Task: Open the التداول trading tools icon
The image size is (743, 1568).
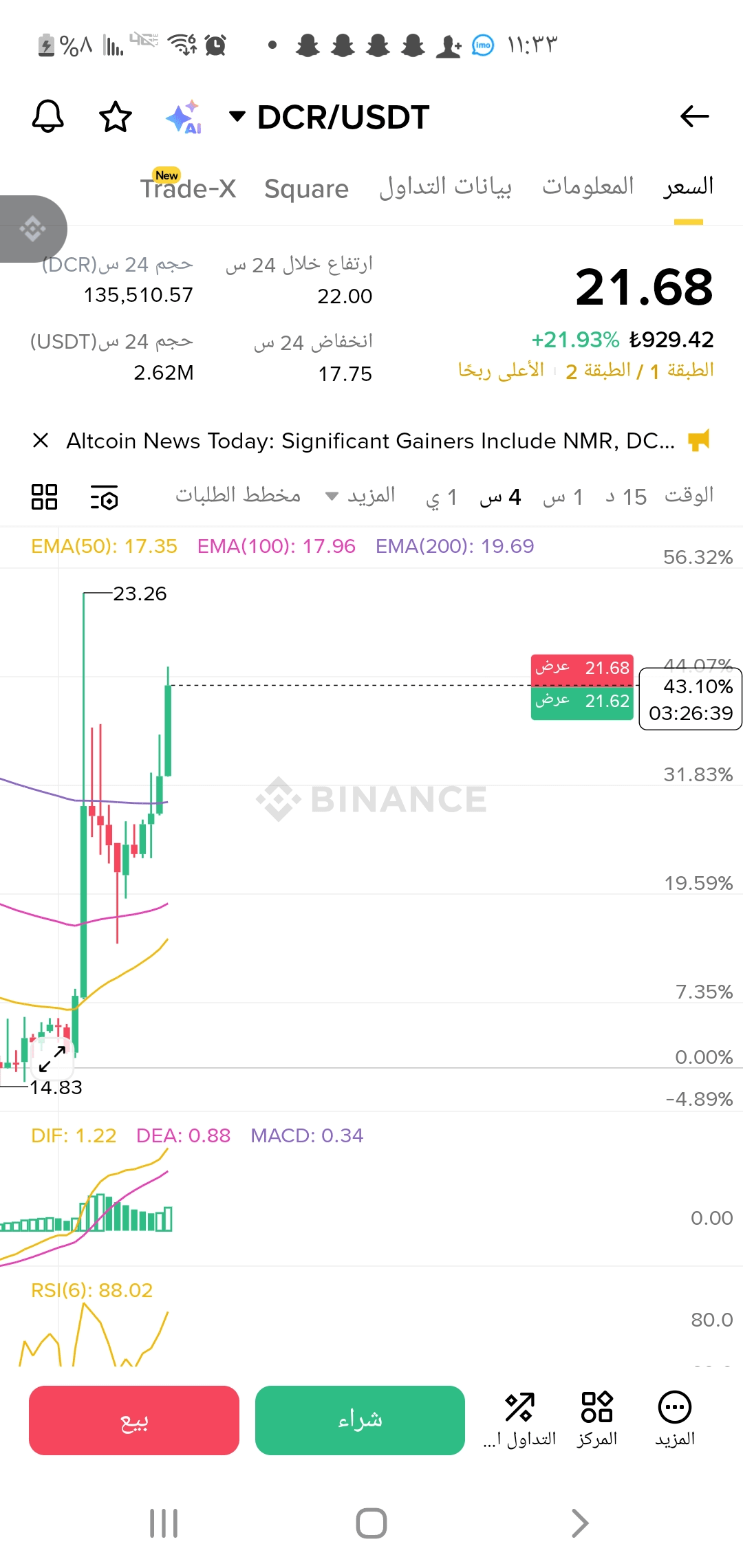Action: [519, 1420]
